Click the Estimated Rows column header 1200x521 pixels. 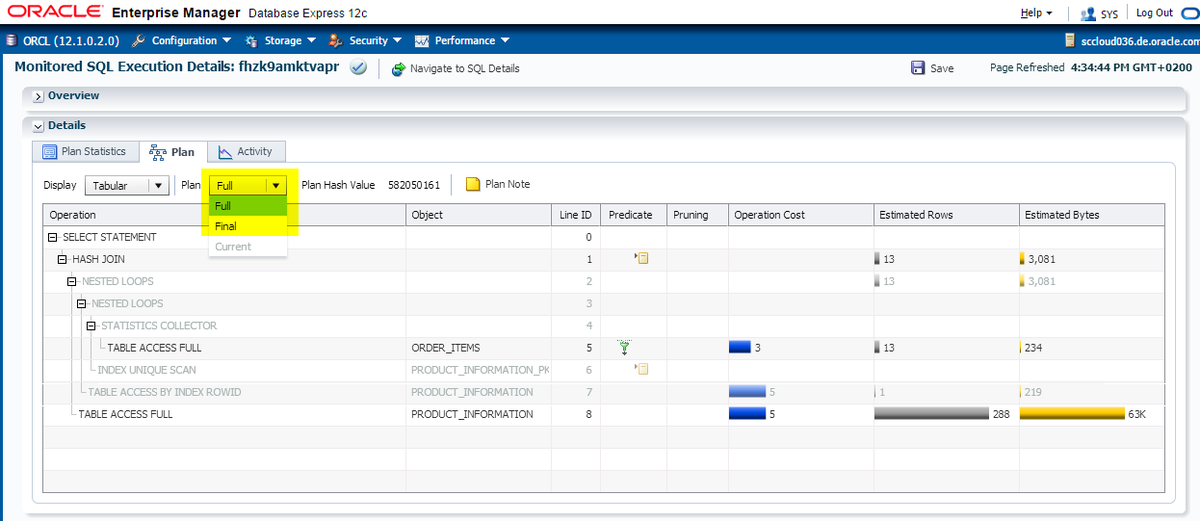(945, 215)
